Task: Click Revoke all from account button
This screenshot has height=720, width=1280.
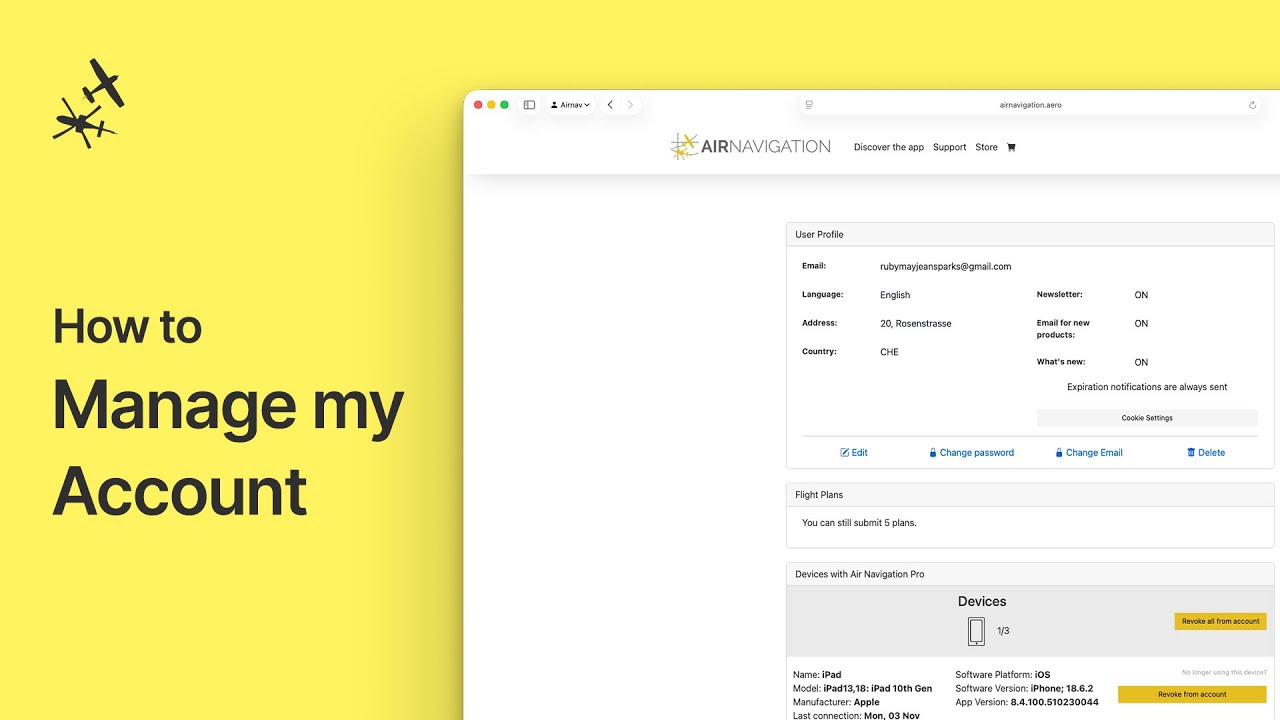Action: click(x=1221, y=621)
